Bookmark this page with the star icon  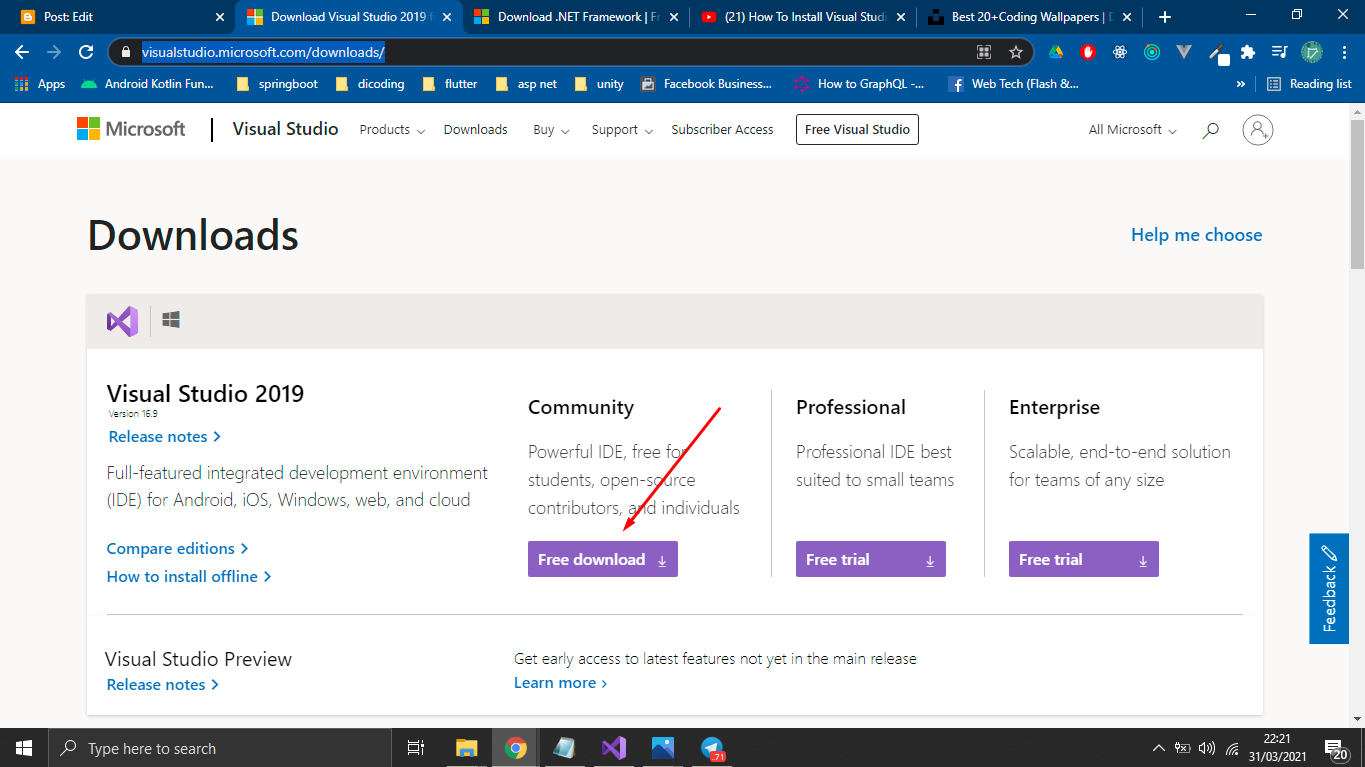point(1015,52)
